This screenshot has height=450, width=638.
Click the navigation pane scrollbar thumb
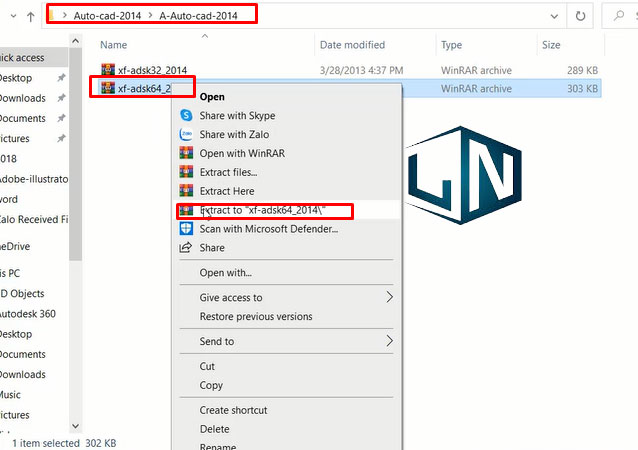(x=75, y=154)
